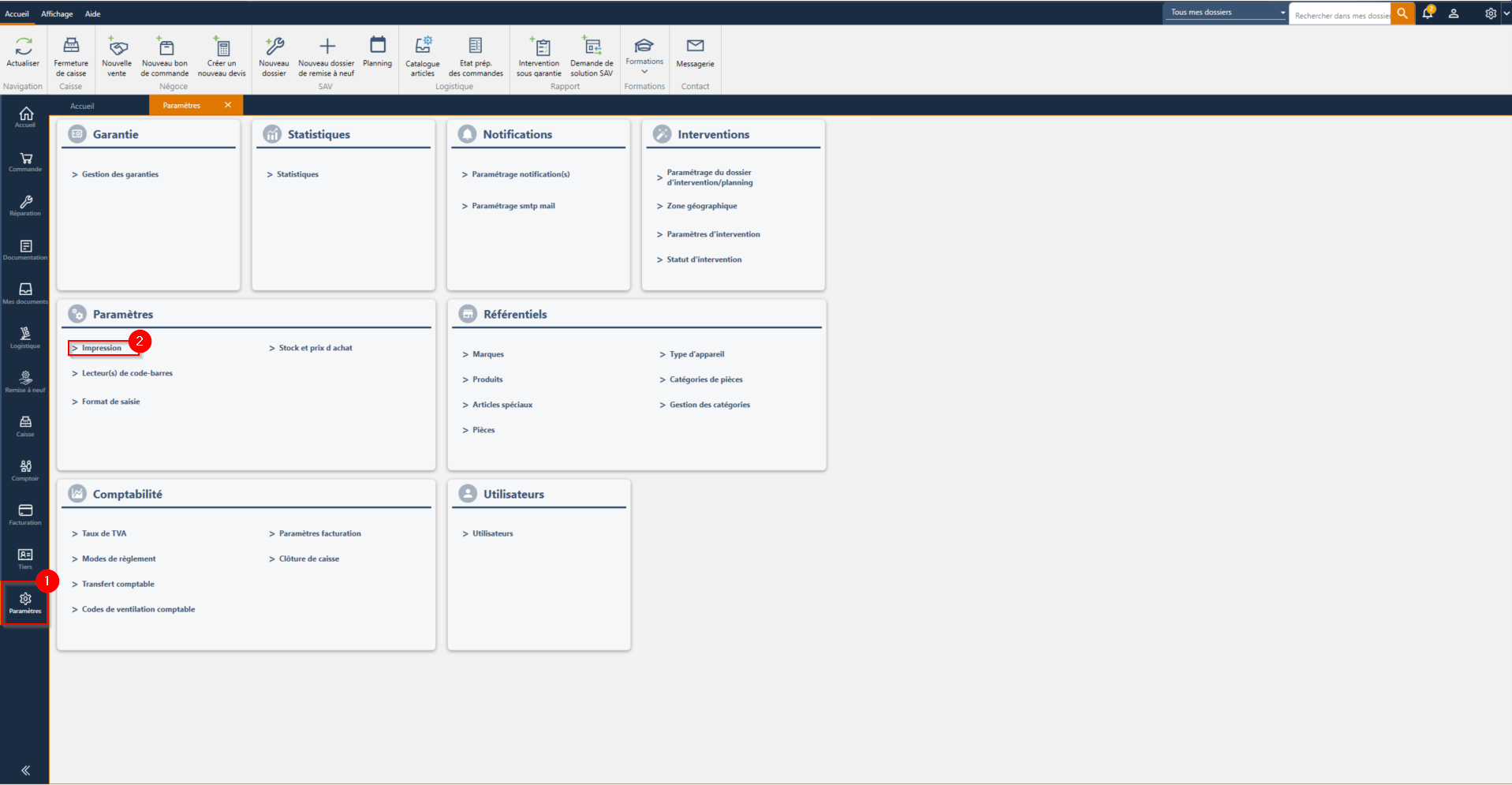This screenshot has height=785, width=1512.
Task: Open the Planning calendar
Action: [378, 52]
